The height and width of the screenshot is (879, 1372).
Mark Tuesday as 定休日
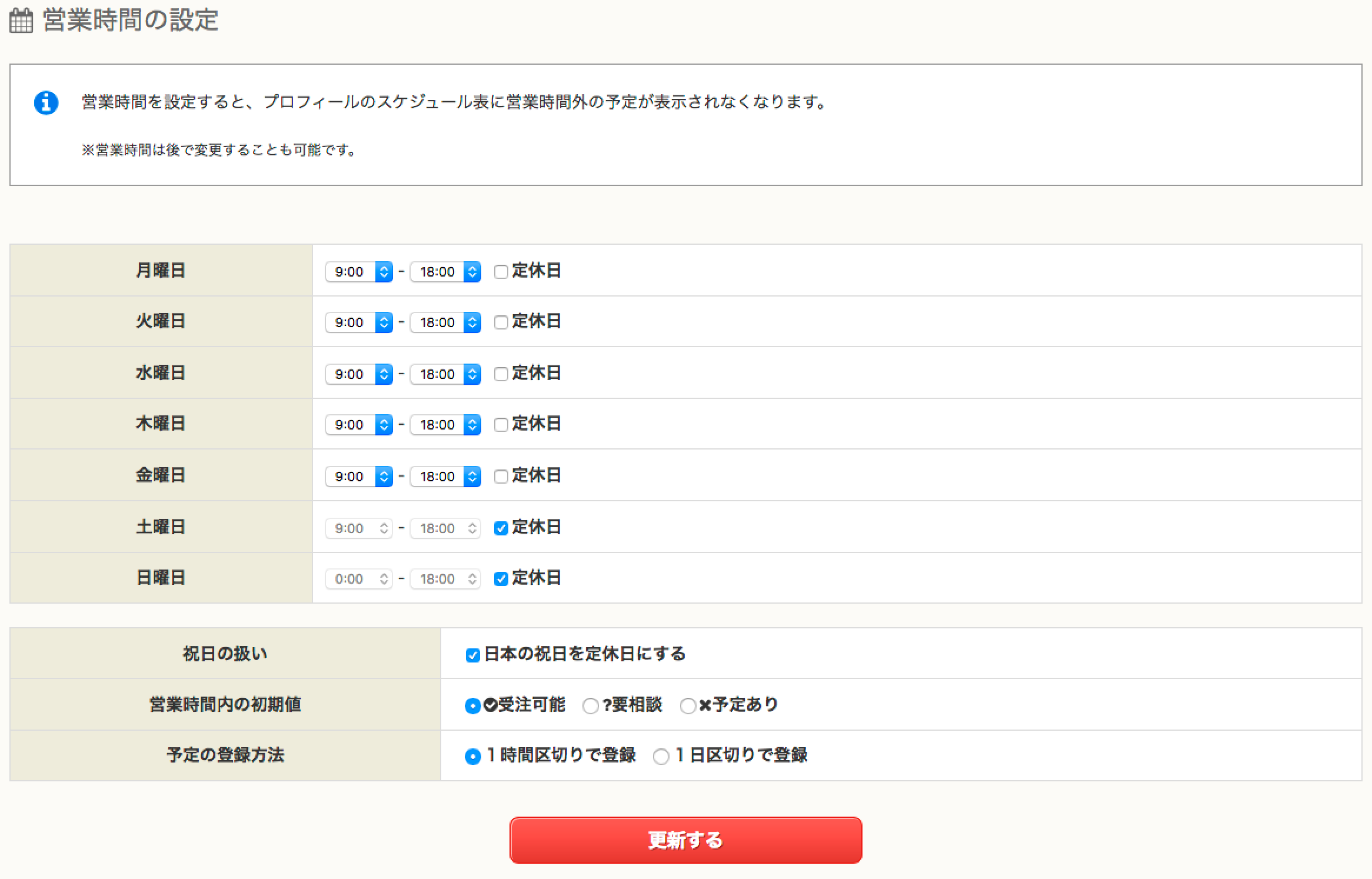(501, 322)
